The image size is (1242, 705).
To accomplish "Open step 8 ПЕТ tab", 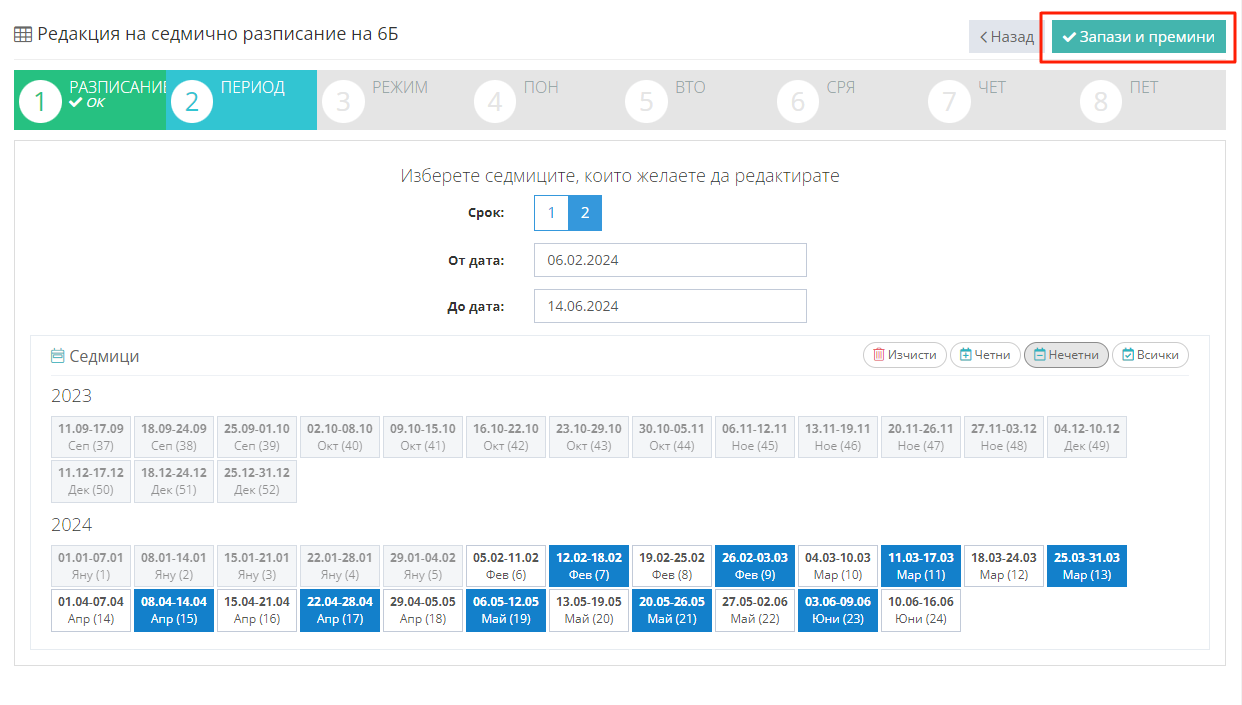I will (x=1150, y=100).
